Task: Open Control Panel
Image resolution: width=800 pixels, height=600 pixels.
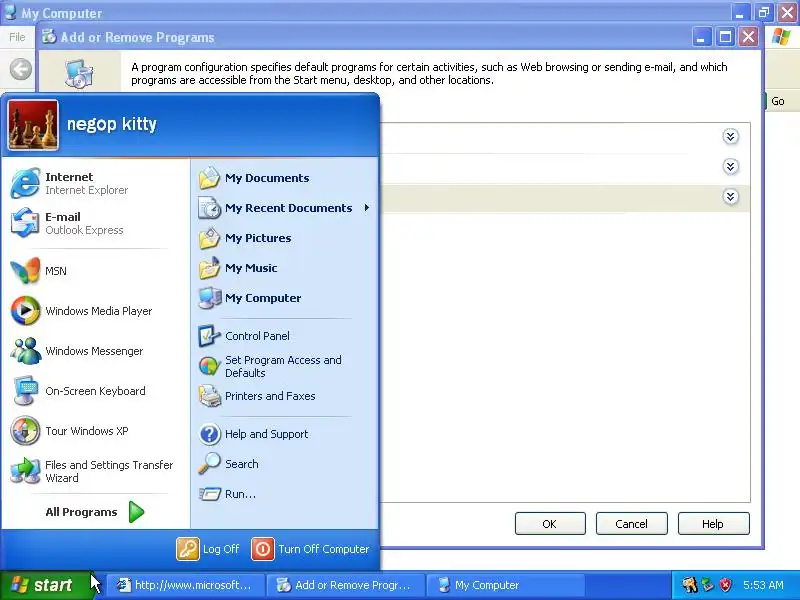Action: tap(285, 336)
